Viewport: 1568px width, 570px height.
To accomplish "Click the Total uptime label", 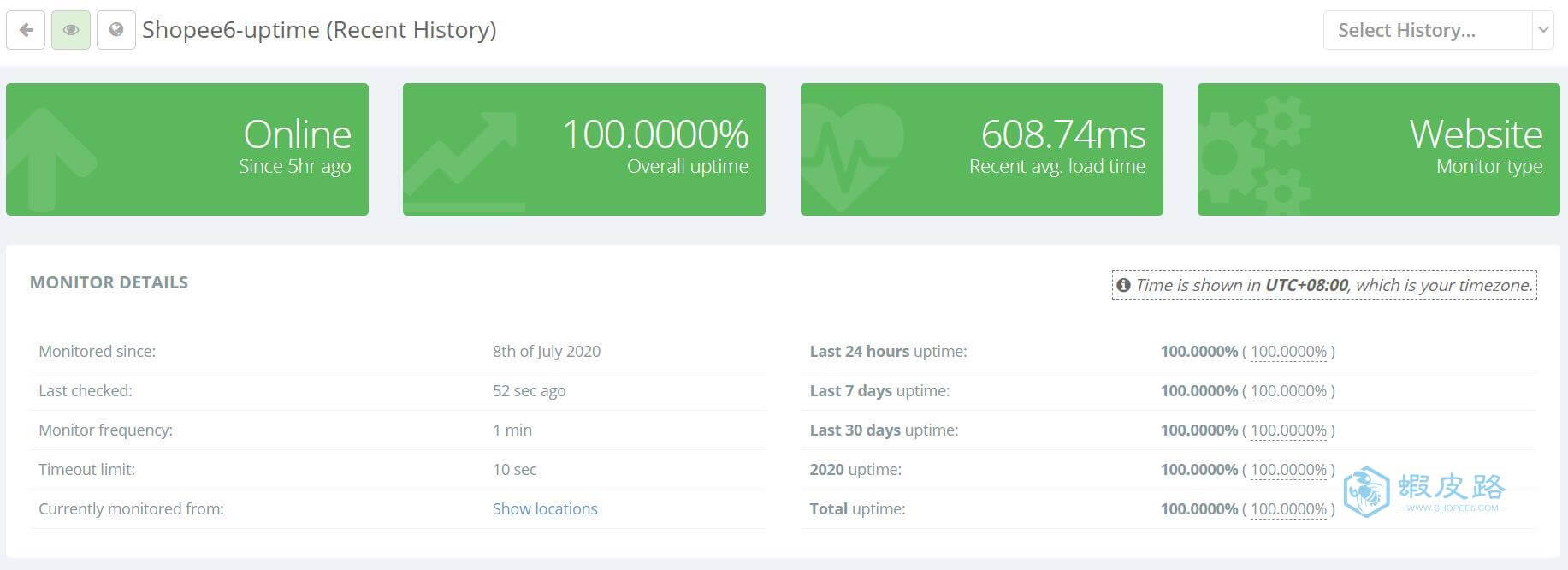I will (857, 508).
